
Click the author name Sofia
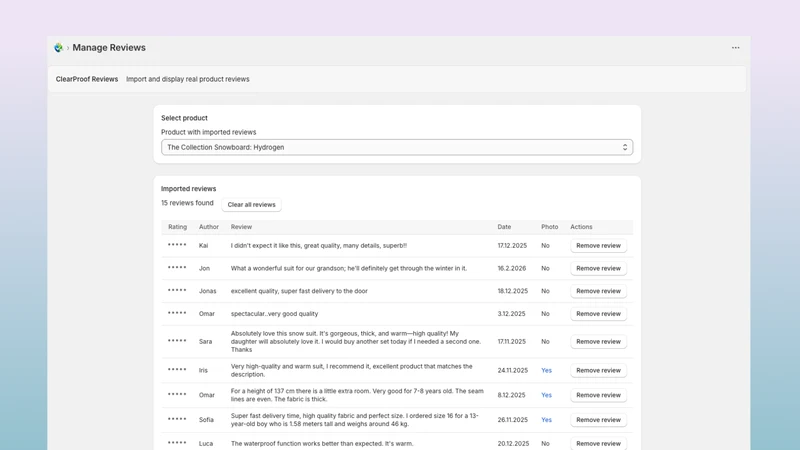click(206, 420)
